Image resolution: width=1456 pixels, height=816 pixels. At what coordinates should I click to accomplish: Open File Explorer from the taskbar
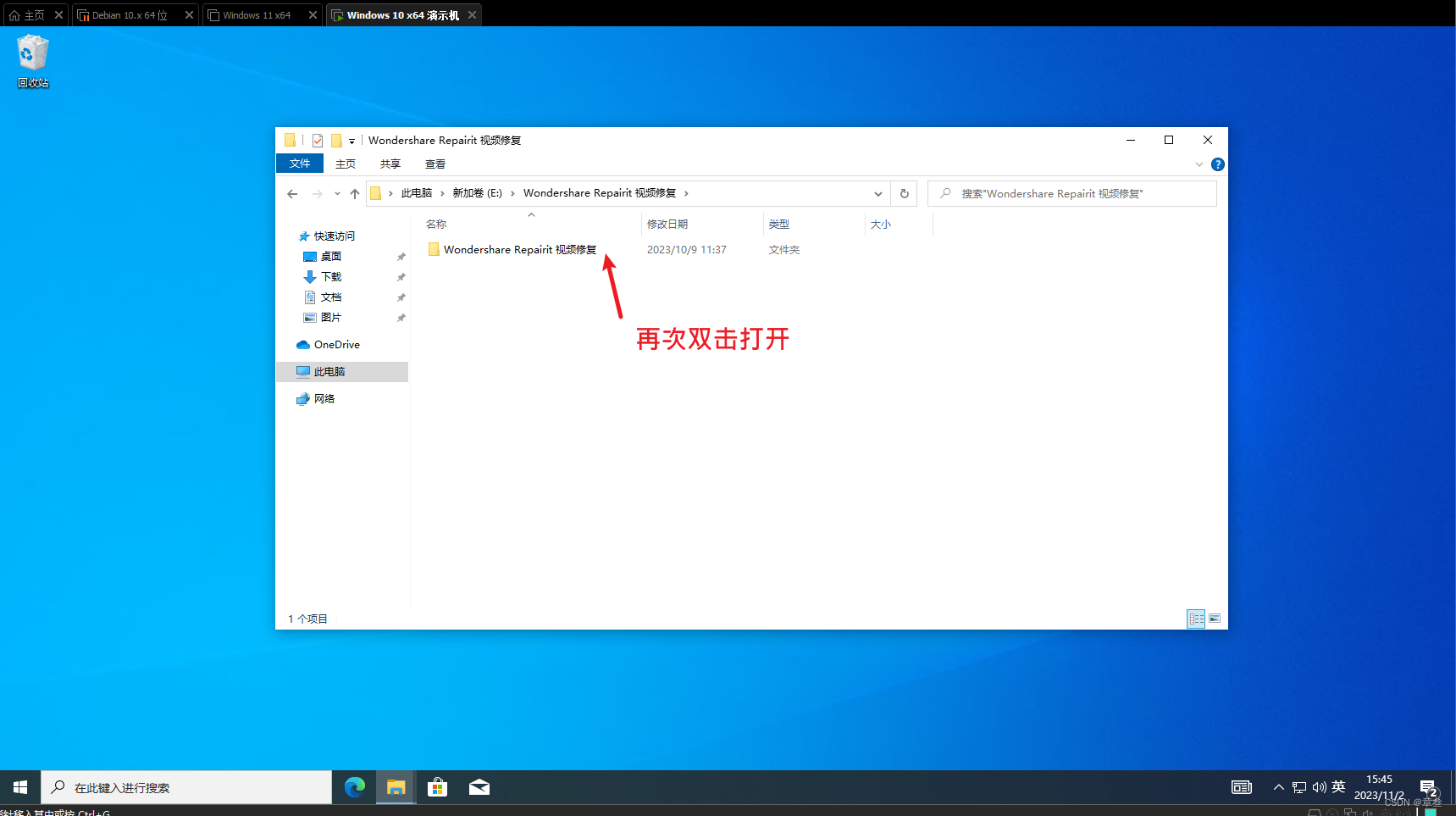[396, 787]
